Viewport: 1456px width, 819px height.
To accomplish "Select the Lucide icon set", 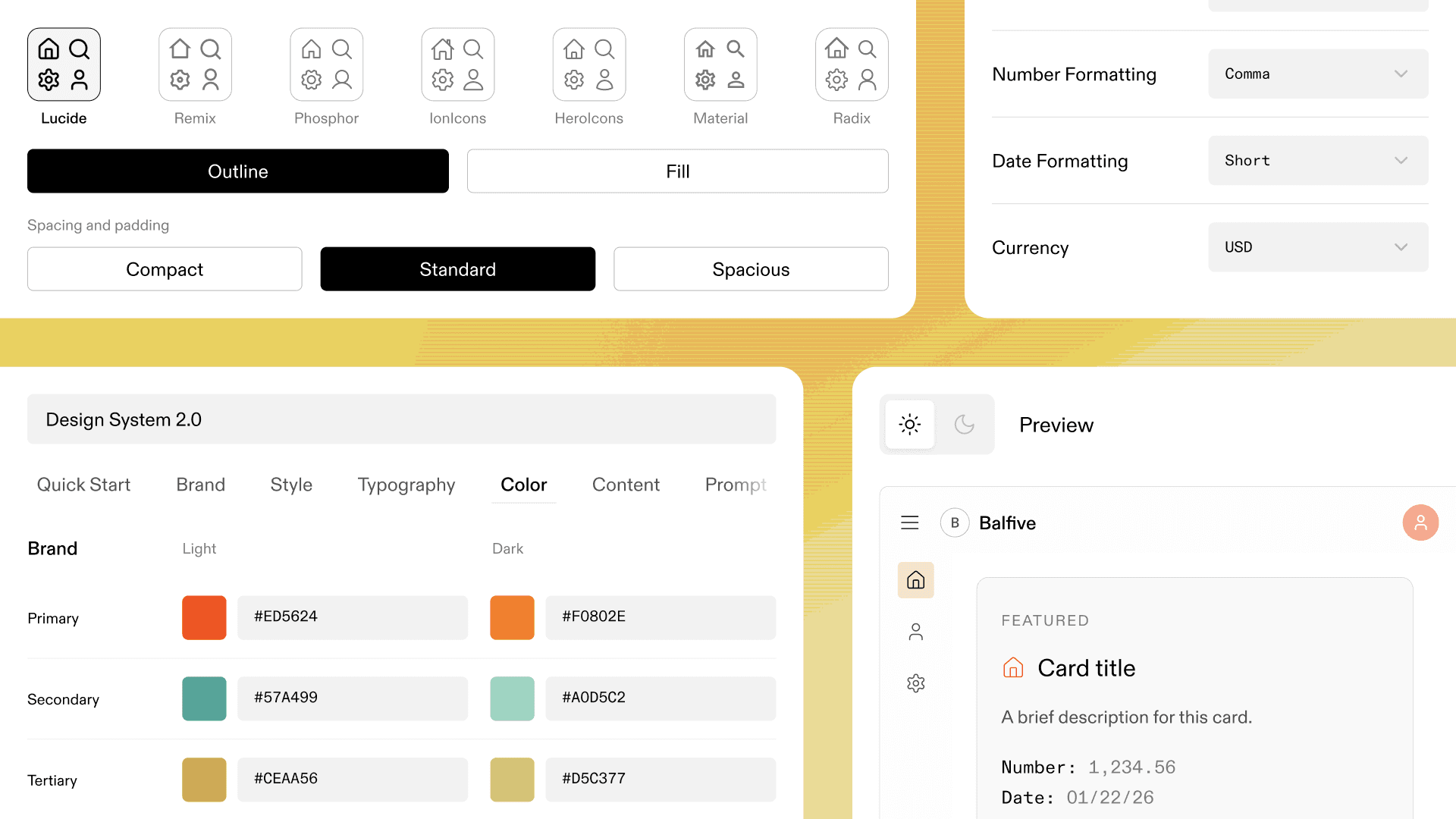I will click(x=64, y=64).
